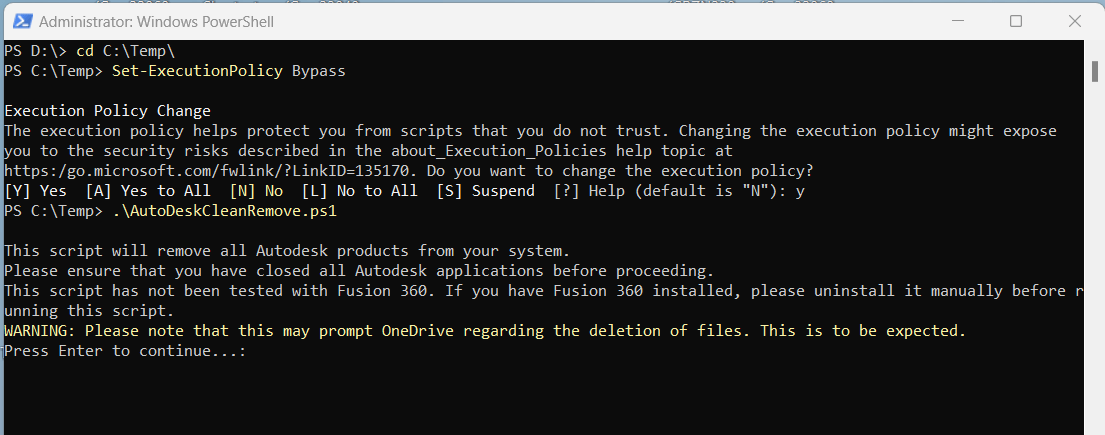1105x435 pixels.
Task: Click the 'Press Enter to continue...:' prompt line
Action: pos(125,350)
